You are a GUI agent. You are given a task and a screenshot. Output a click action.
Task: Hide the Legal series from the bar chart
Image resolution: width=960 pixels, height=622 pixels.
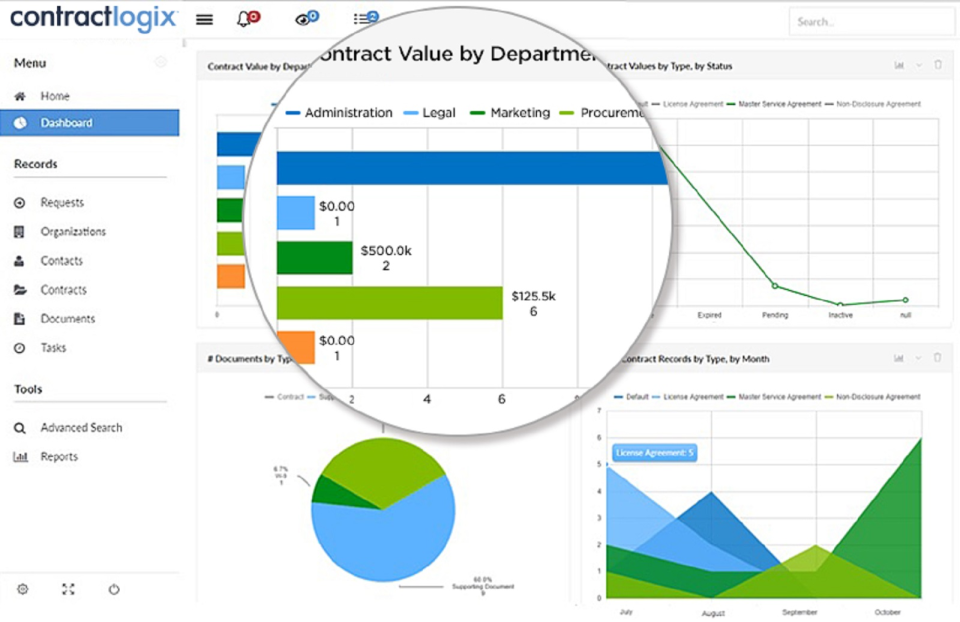[x=430, y=113]
